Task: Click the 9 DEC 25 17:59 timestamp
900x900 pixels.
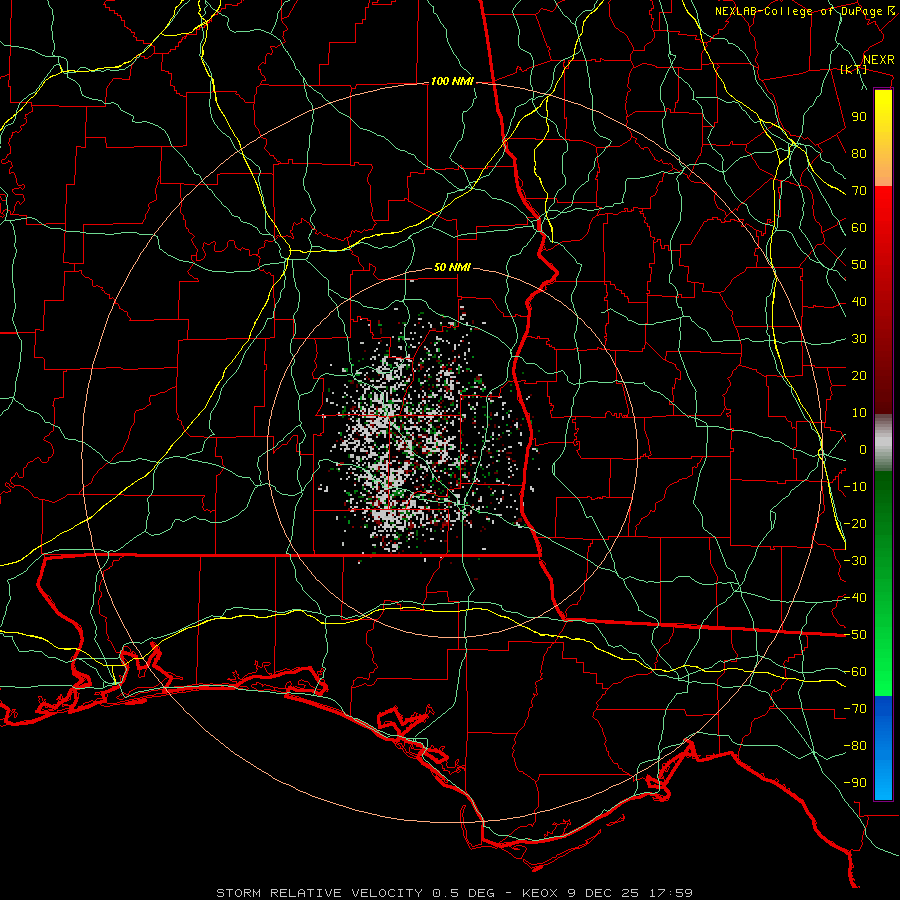Action: [629, 893]
